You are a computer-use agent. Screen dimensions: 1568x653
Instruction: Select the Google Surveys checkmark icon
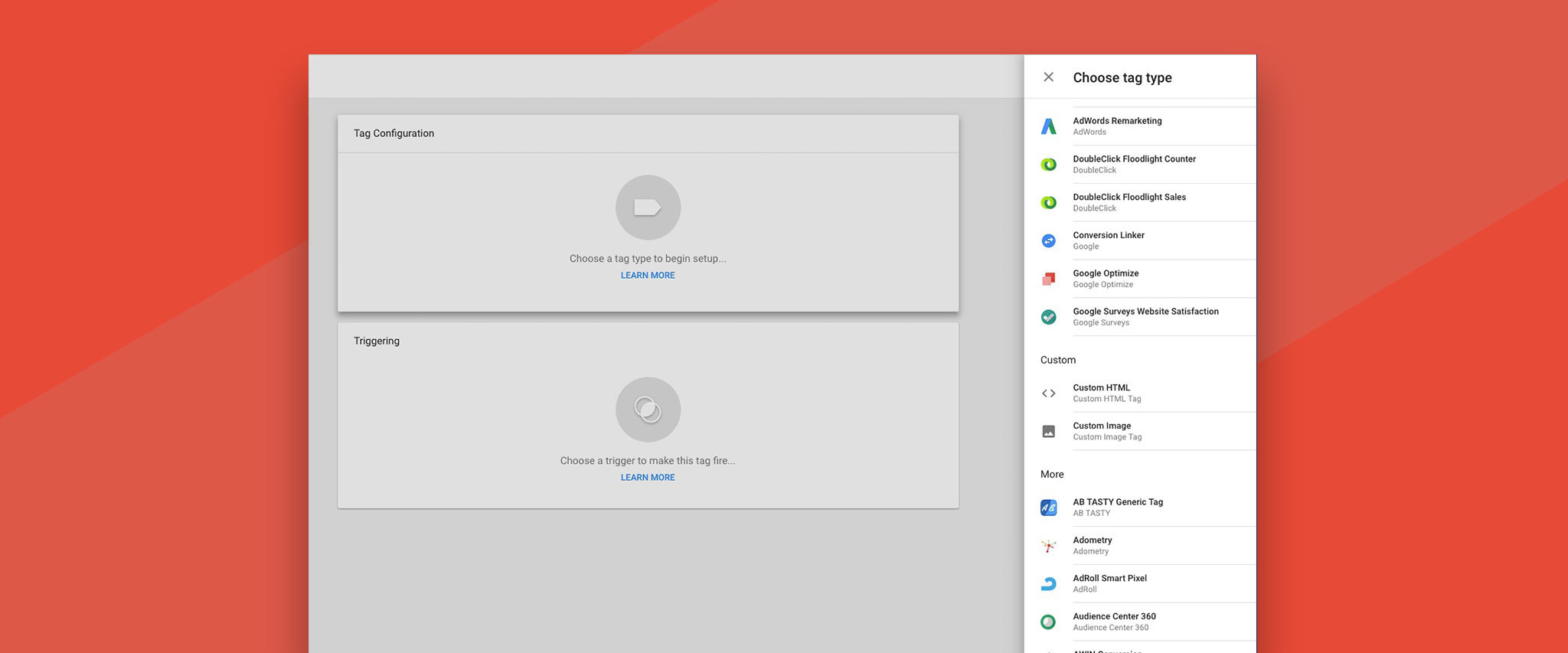coord(1048,317)
